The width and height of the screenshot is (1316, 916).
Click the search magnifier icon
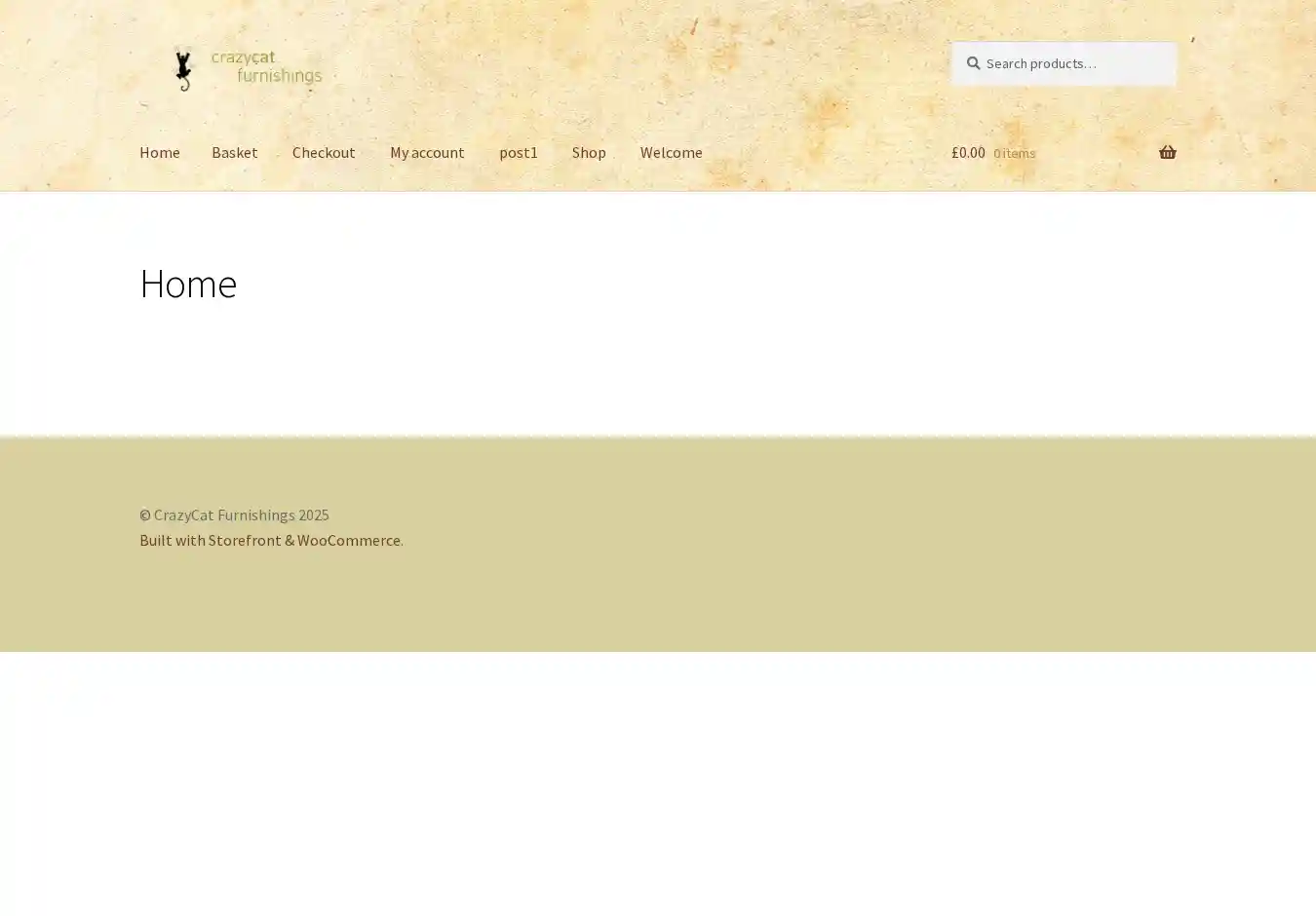(x=973, y=63)
